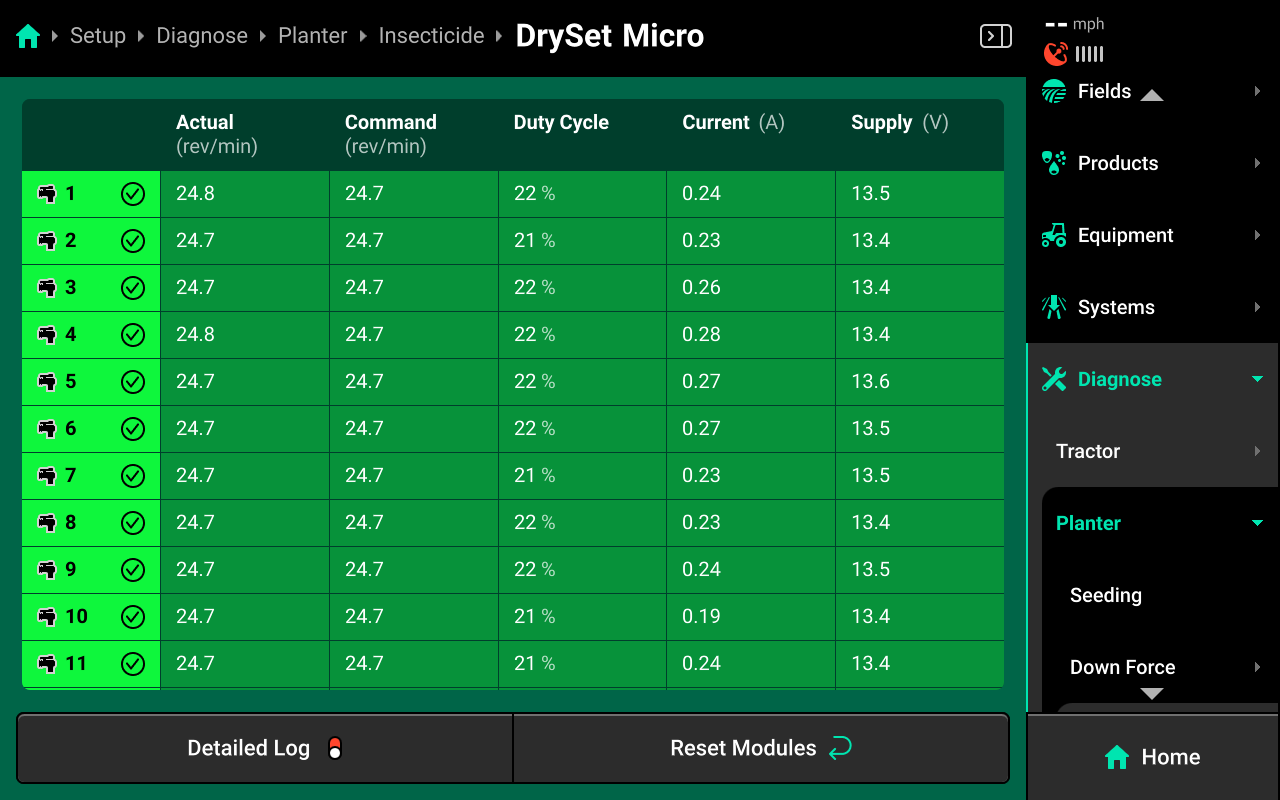Viewport: 1280px width, 800px height.
Task: Click the row 9 motor icon
Action: (47, 570)
